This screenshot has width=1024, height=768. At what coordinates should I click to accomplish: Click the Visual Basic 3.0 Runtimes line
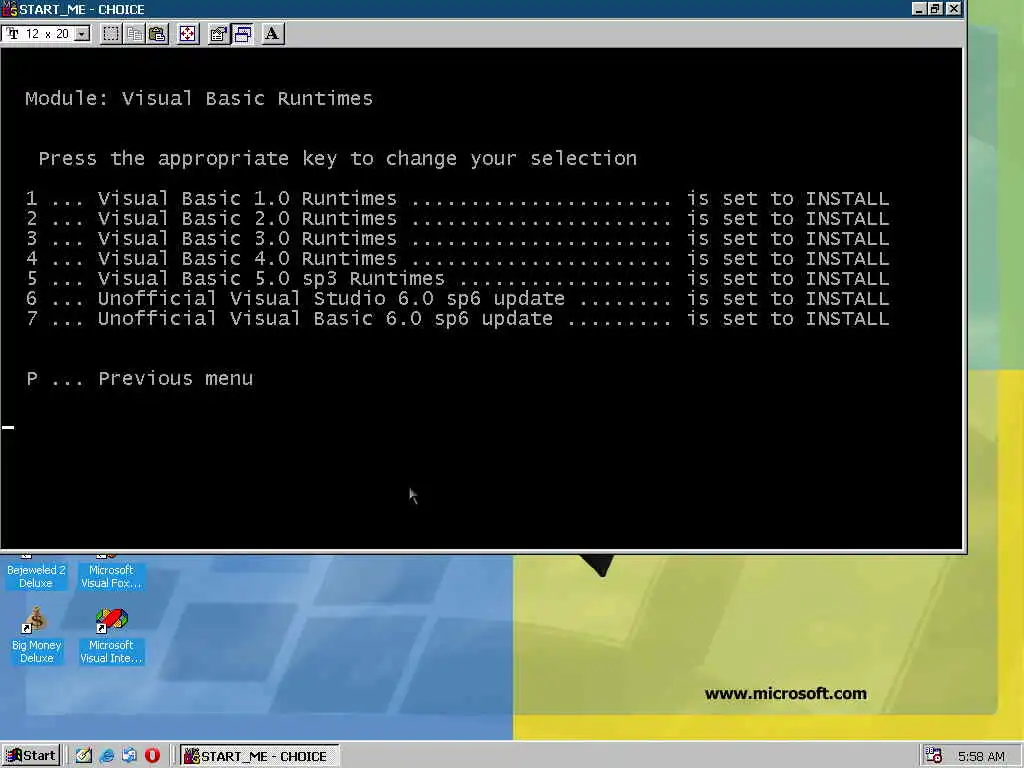click(x=457, y=238)
